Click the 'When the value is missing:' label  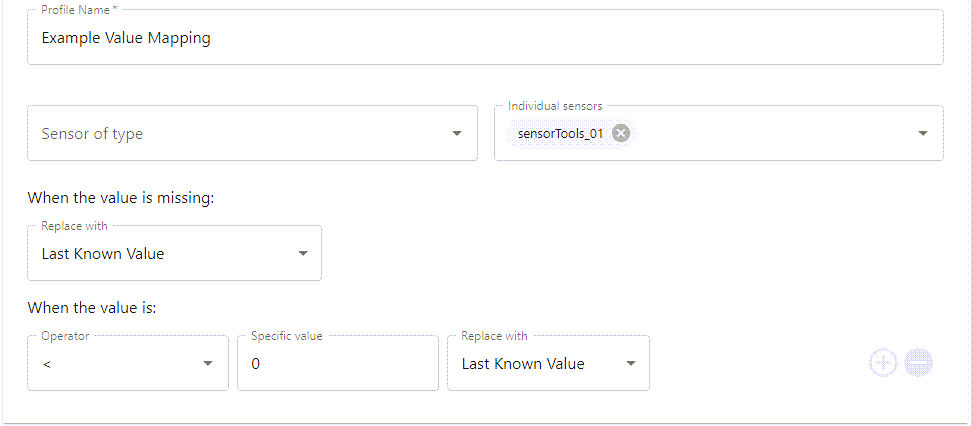click(x=121, y=198)
